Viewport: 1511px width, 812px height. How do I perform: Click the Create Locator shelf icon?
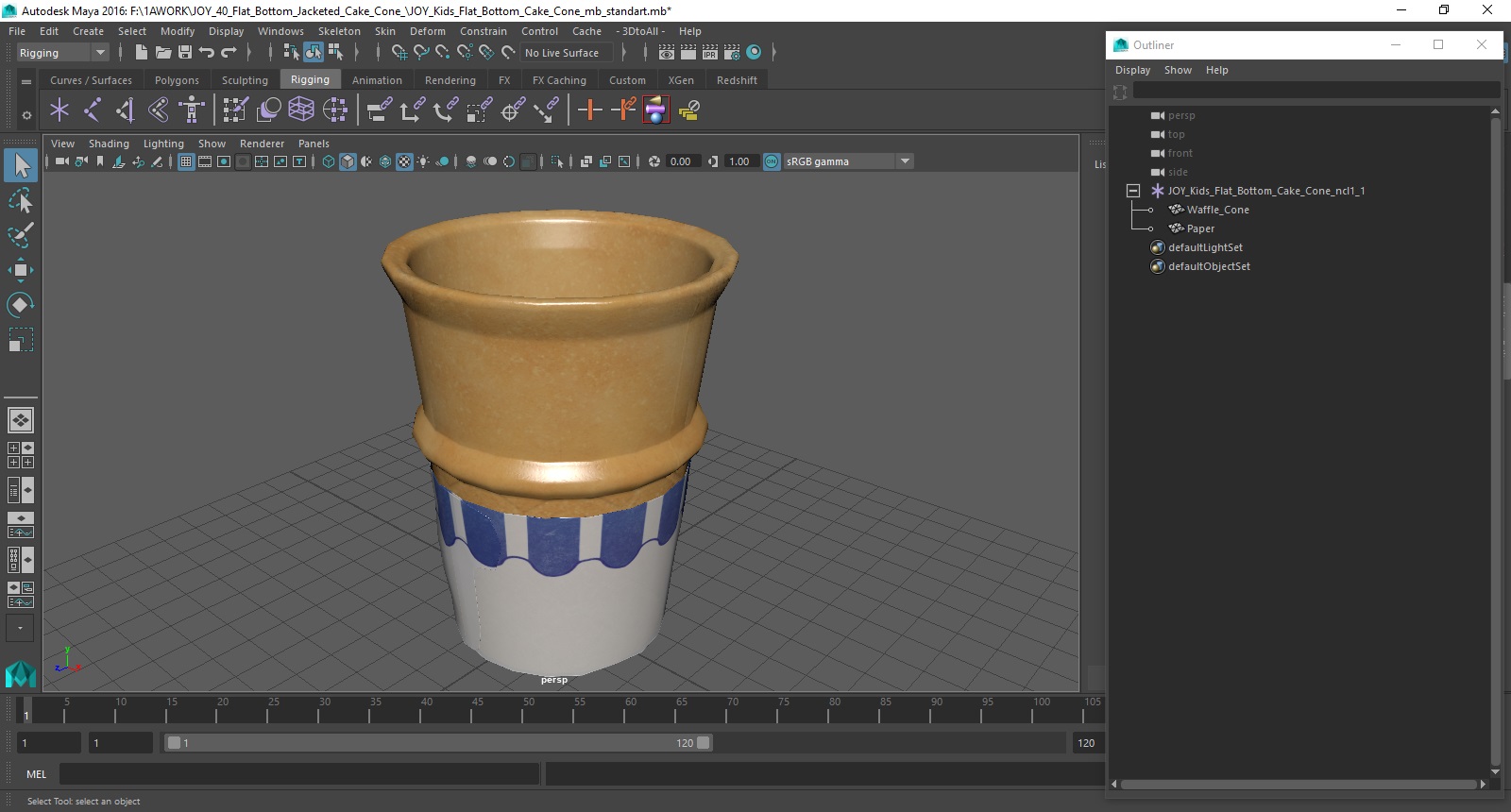59,110
